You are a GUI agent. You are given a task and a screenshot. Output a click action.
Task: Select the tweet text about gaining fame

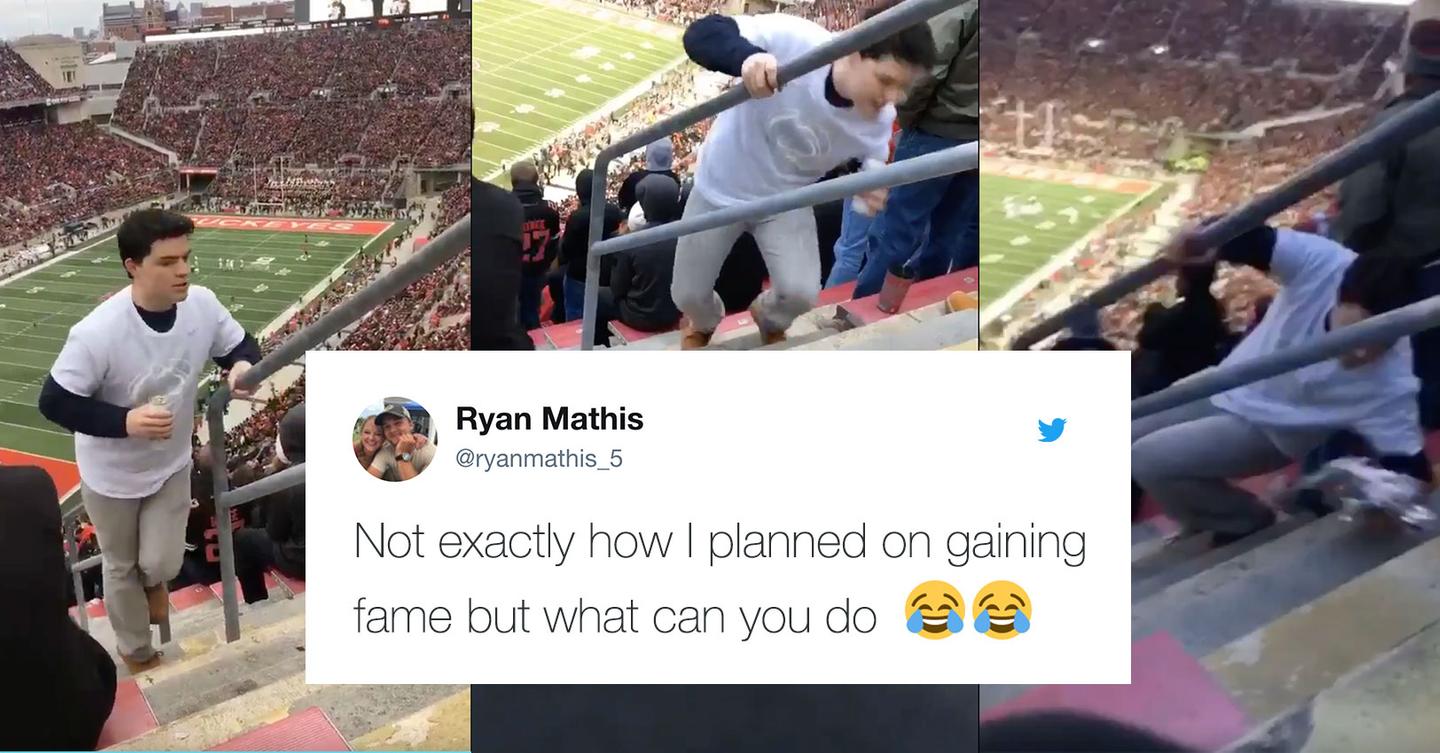click(719, 580)
